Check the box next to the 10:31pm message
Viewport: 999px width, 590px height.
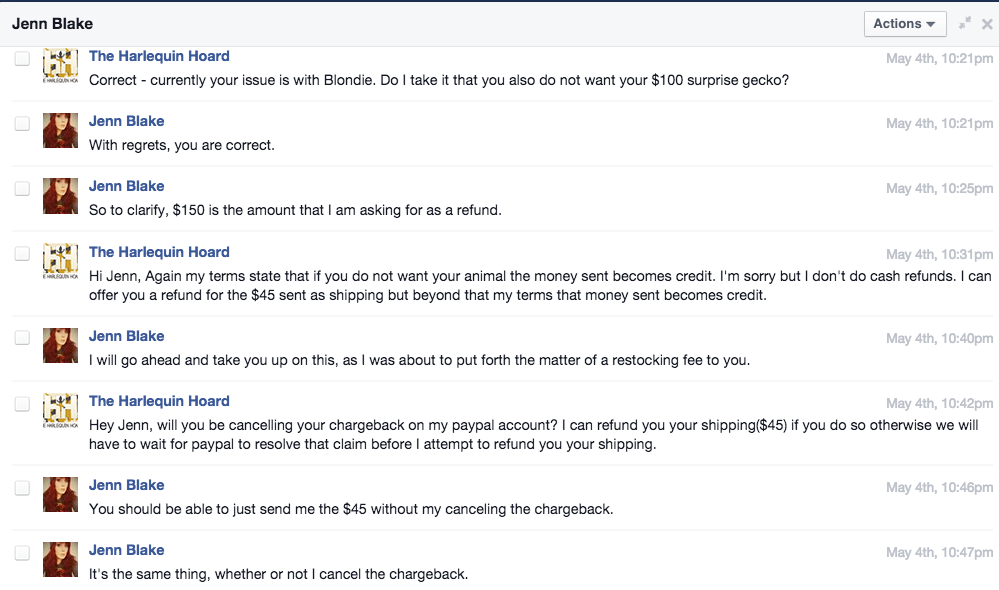[22, 253]
